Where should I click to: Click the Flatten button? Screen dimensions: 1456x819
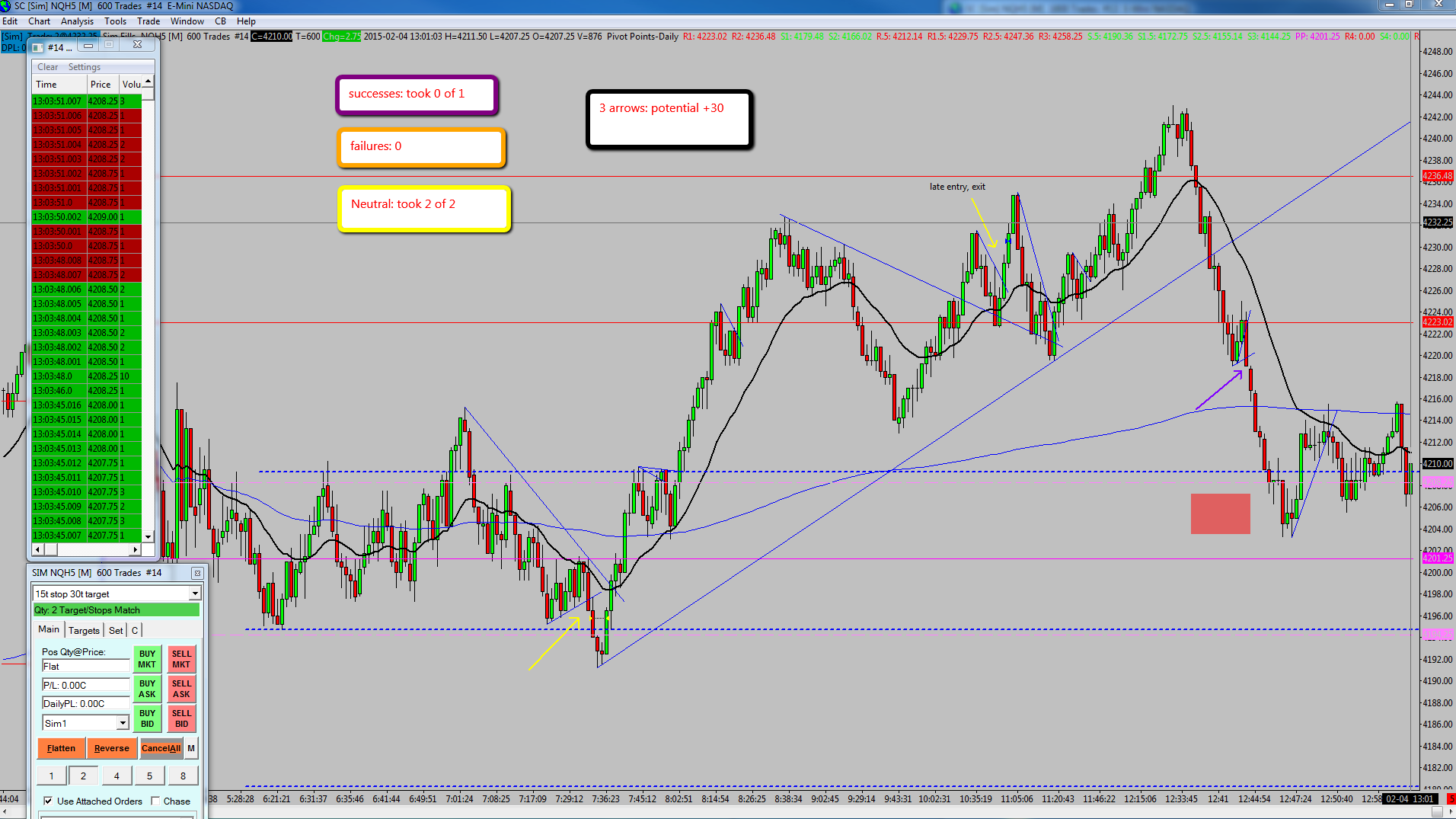click(x=61, y=748)
